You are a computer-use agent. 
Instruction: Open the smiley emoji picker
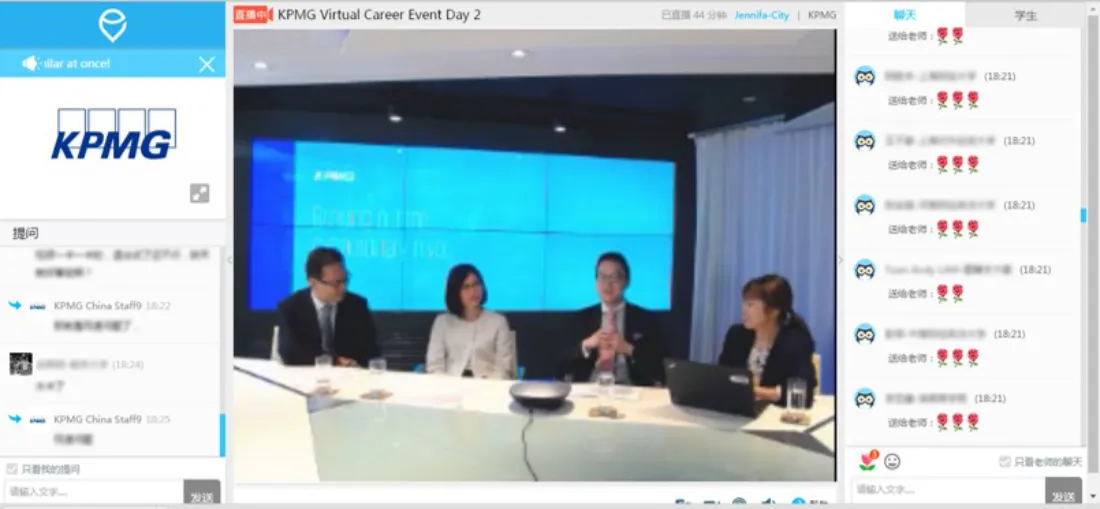pos(892,461)
